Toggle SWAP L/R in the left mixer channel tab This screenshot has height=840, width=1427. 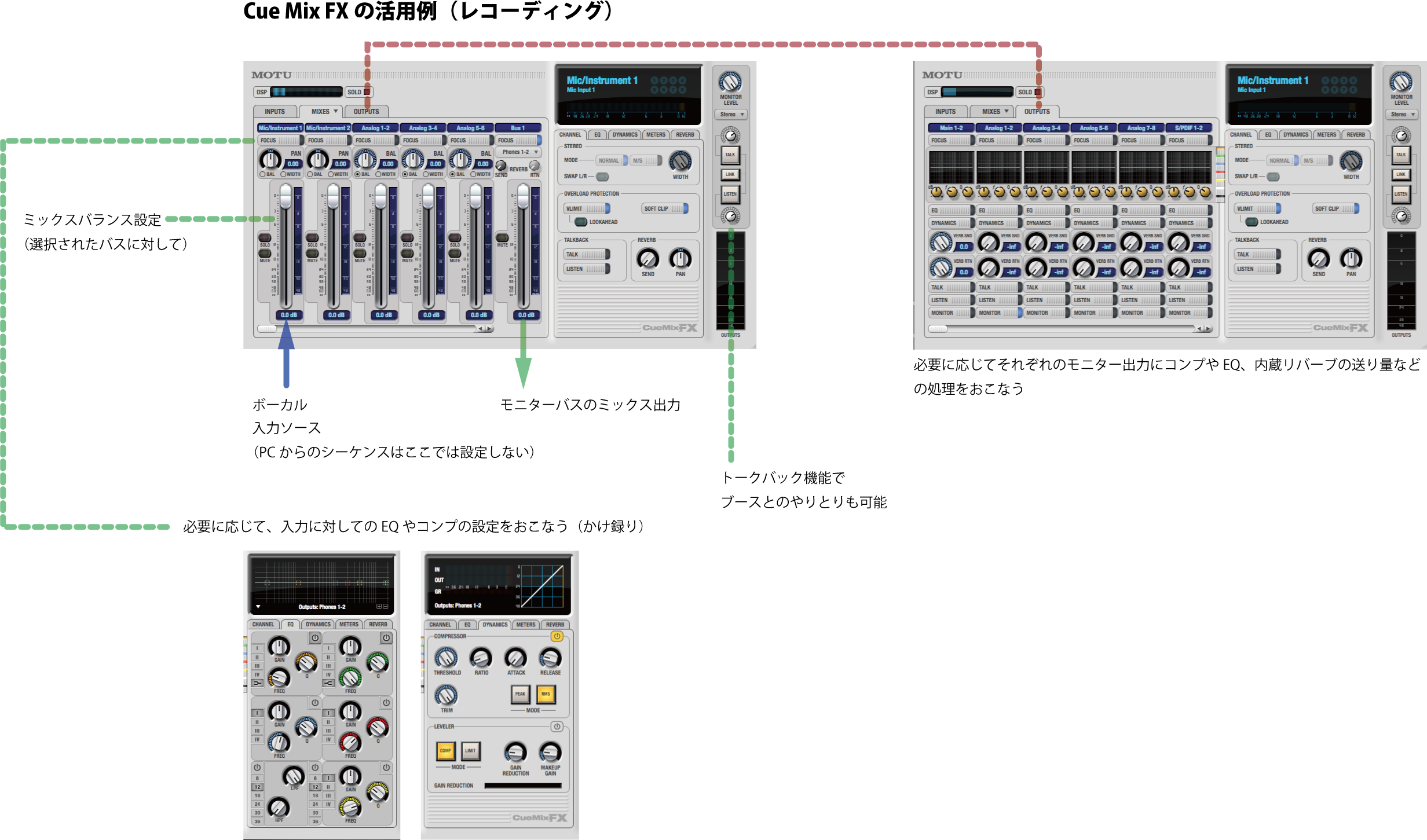[602, 177]
